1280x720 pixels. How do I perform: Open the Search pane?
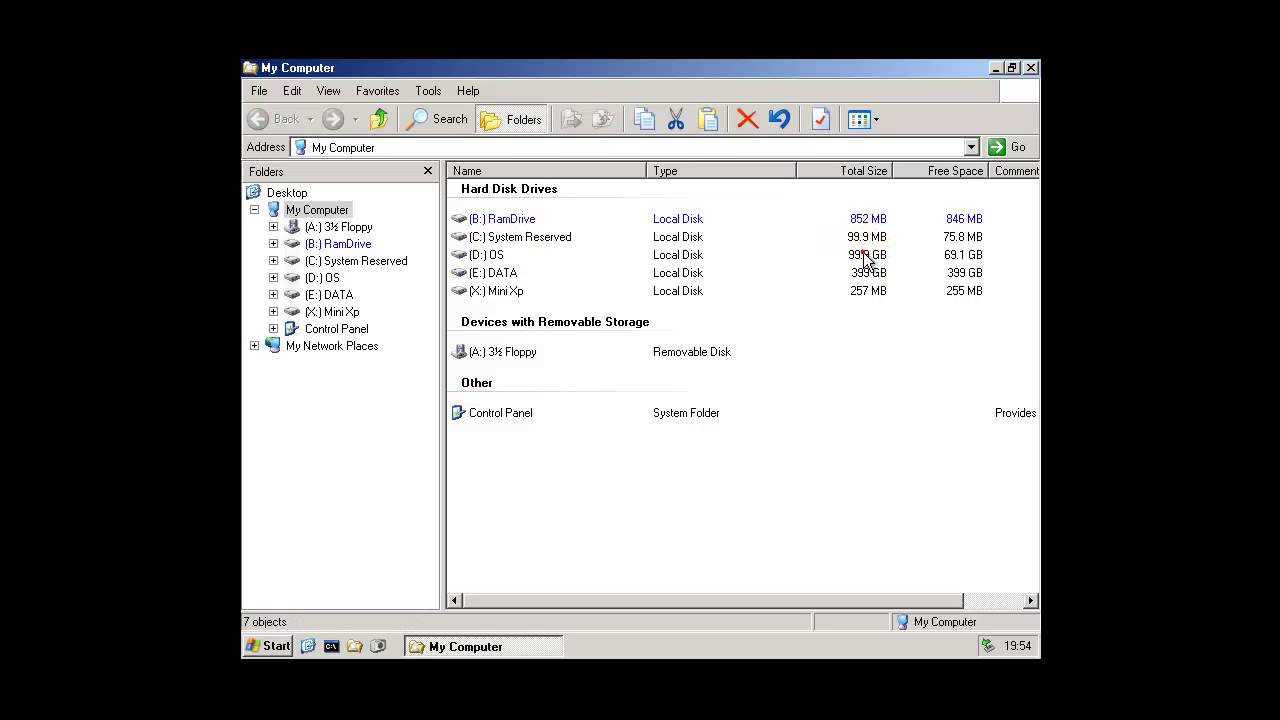click(x=437, y=119)
